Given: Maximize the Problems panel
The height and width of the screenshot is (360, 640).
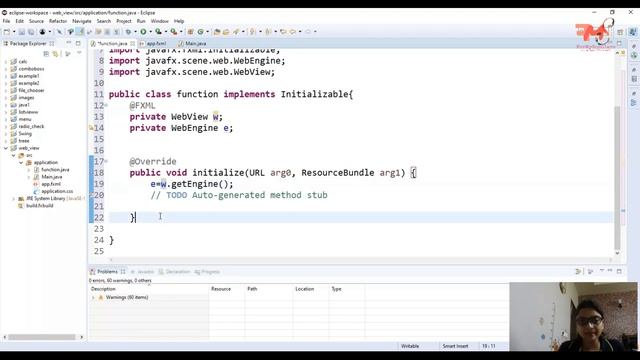Looking at the screenshot, I should click(619, 271).
